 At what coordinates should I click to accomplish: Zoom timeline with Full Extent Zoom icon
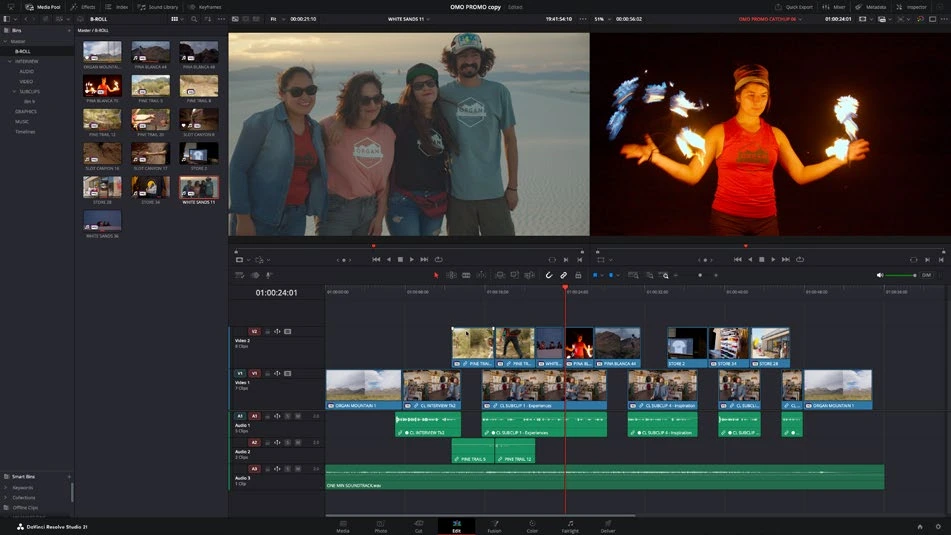633,275
